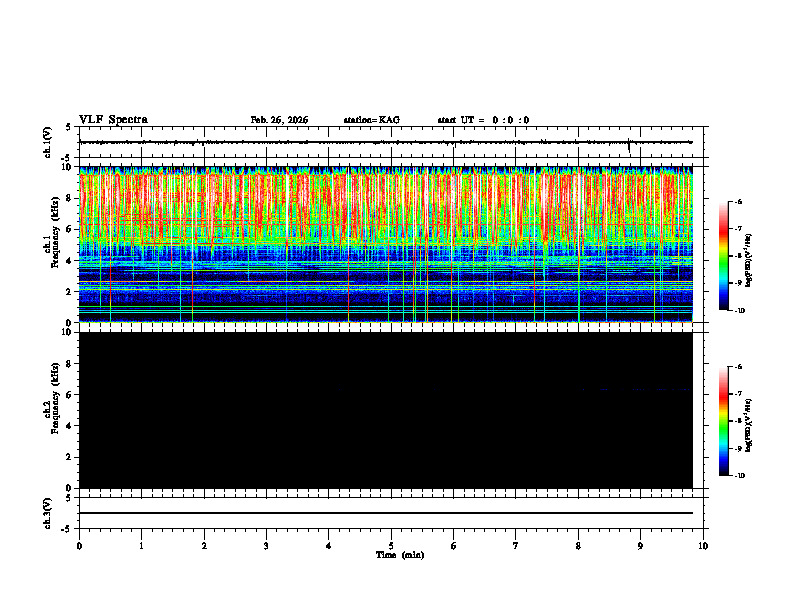Click the ch.1 'Frequency (kHz)' axis label
792x612 pixels.
coord(55,232)
